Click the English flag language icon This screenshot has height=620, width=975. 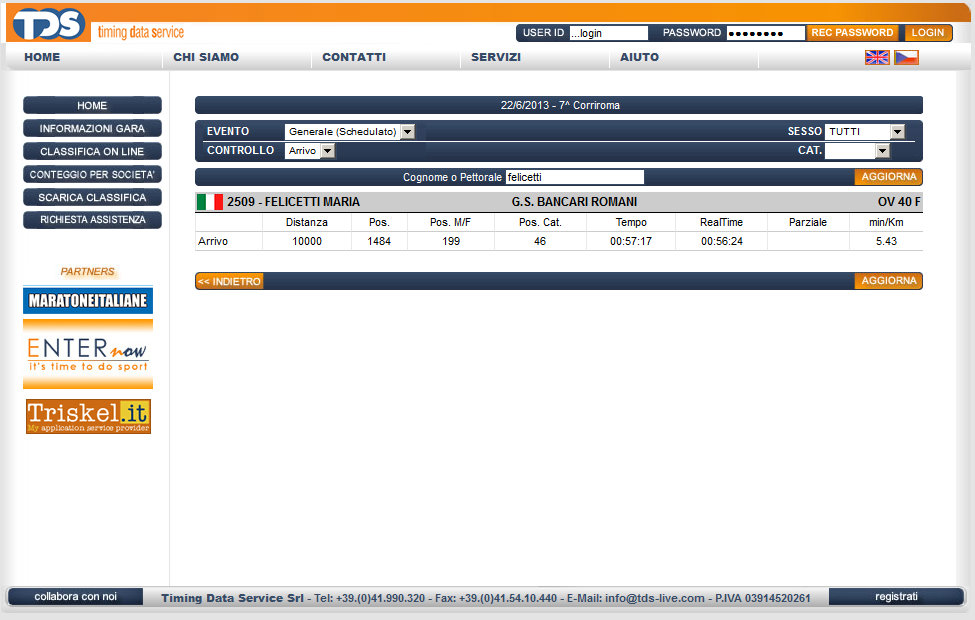click(x=877, y=58)
